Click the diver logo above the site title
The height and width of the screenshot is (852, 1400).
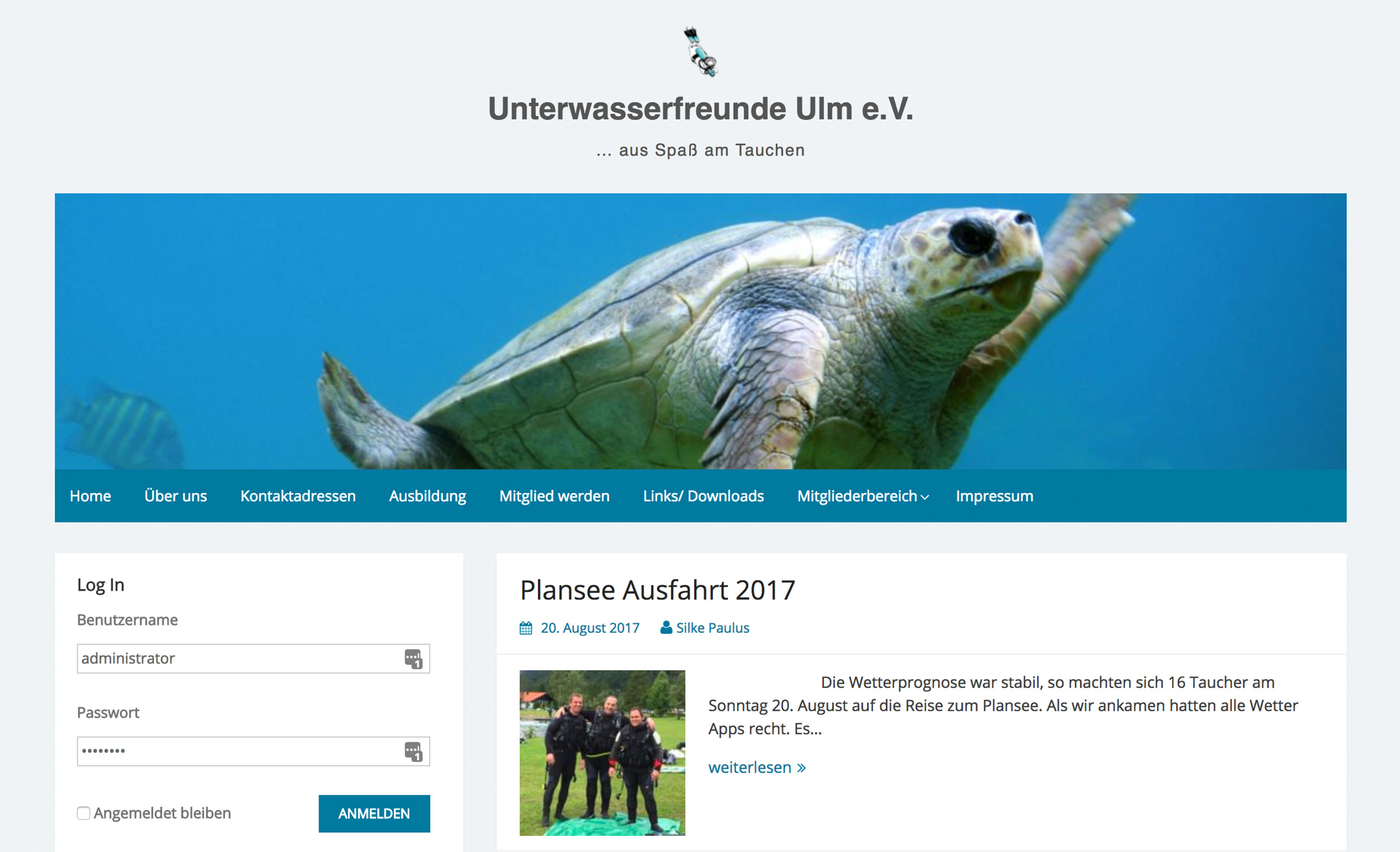(x=700, y=51)
